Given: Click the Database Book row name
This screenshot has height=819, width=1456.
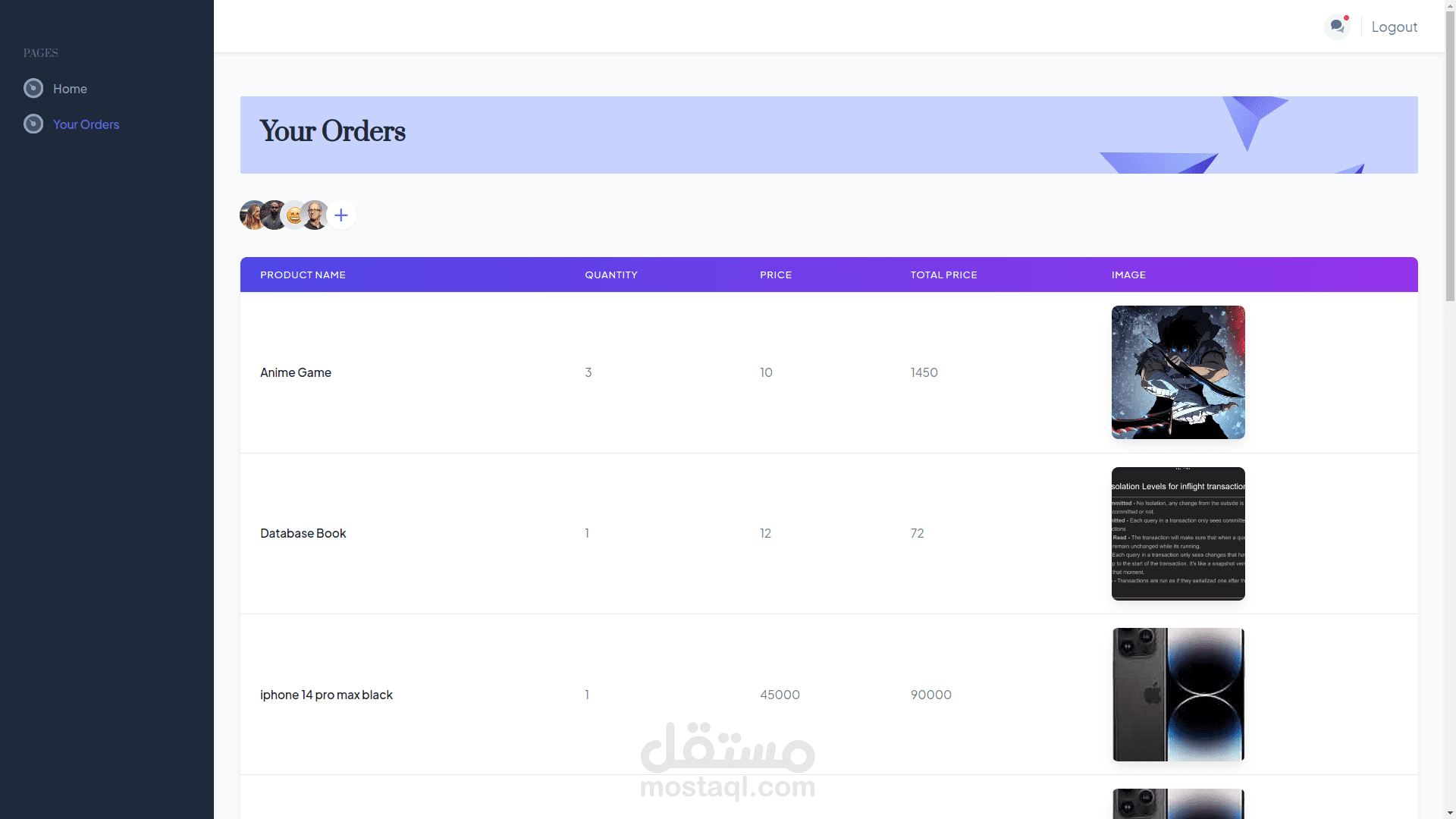Looking at the screenshot, I should click(x=303, y=533).
